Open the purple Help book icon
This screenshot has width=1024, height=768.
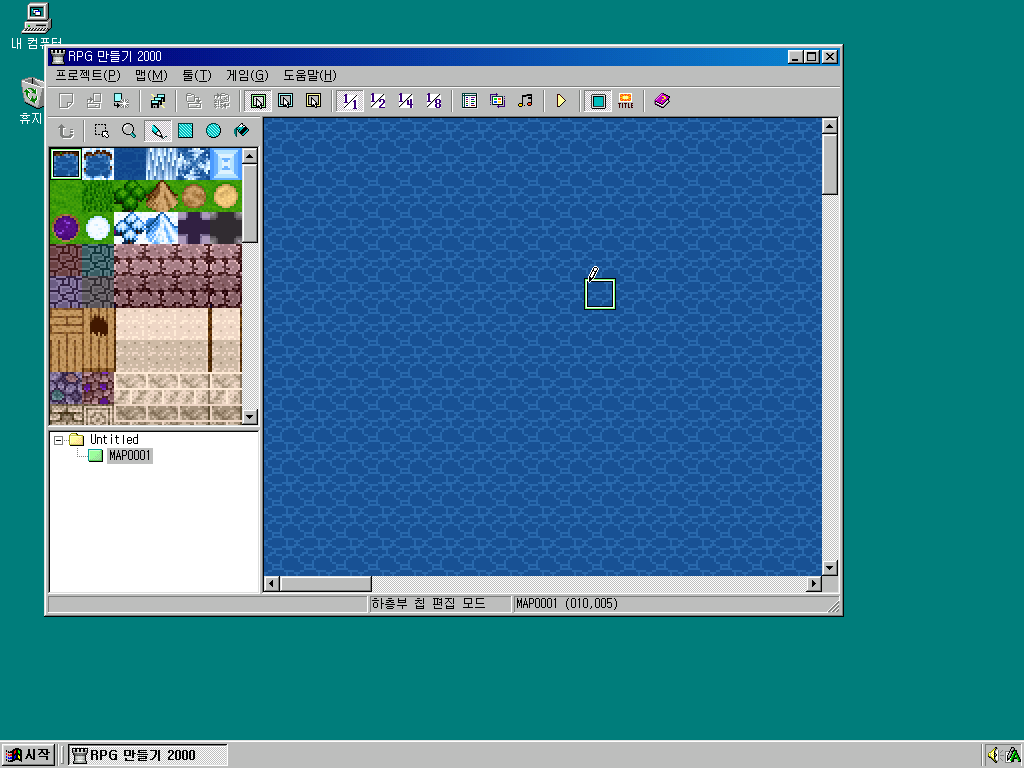tap(662, 101)
